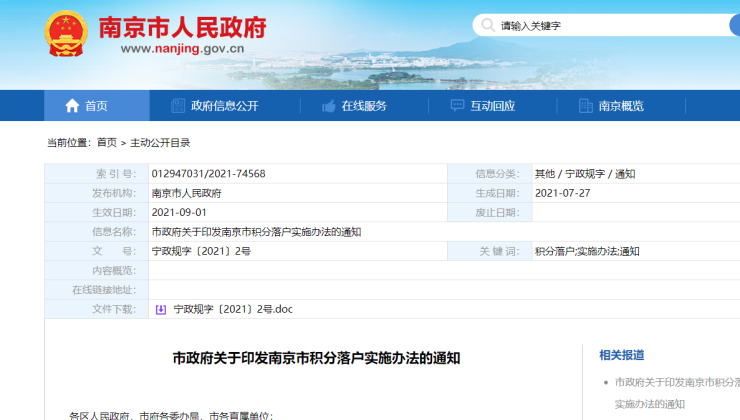The width and height of the screenshot is (740, 420).
Task: Click the 在线服务 heart icon
Action: pyautogui.click(x=328, y=106)
